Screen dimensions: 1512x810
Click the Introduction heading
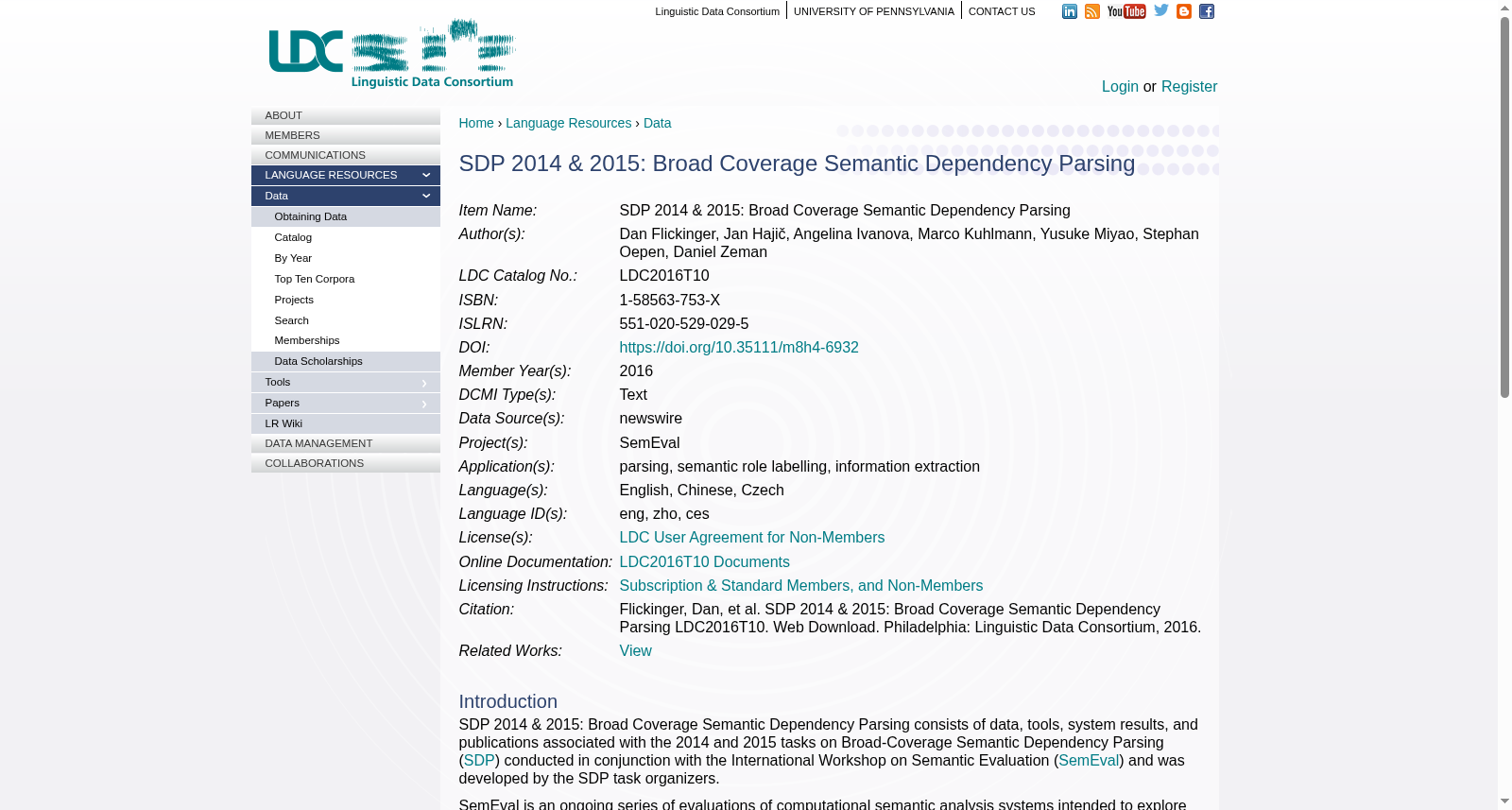[508, 701]
